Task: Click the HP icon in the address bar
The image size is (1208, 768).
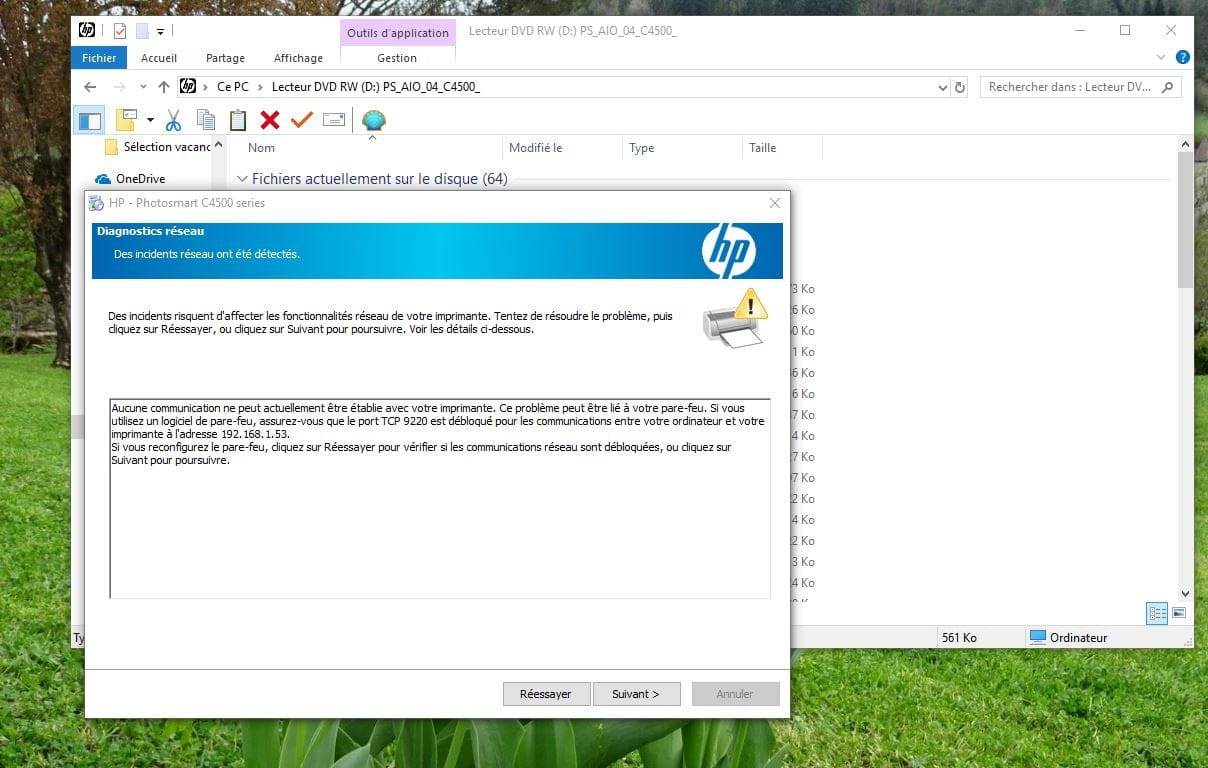Action: coord(188,87)
